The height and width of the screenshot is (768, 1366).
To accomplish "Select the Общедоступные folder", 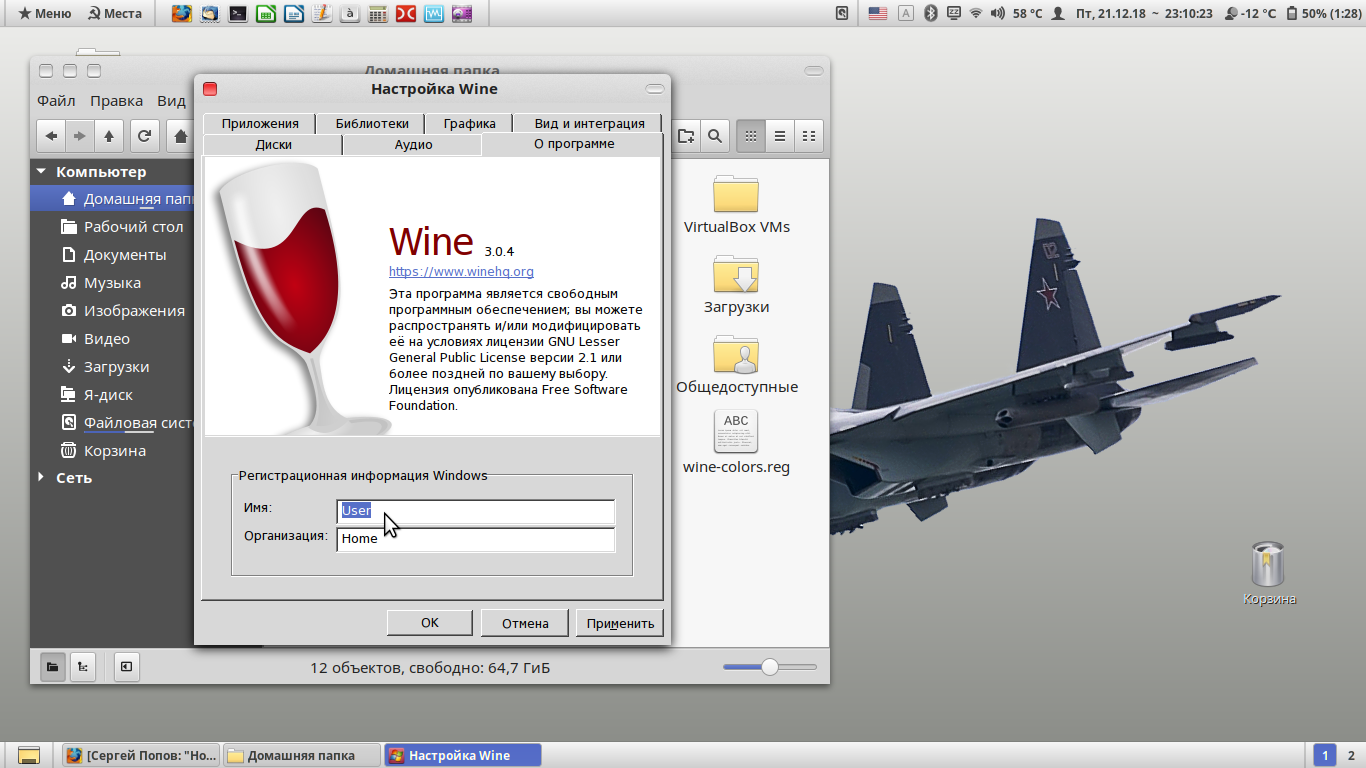I will 736,365.
